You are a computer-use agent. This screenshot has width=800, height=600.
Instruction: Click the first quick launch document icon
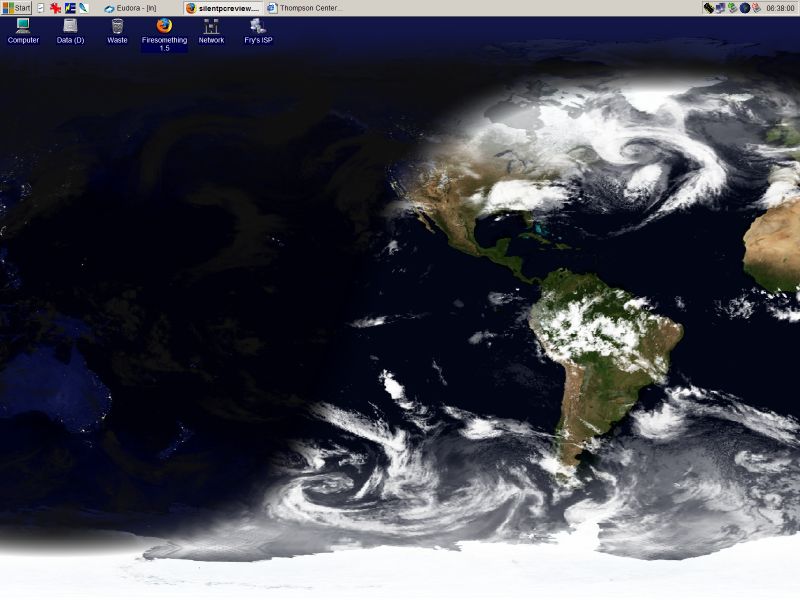pos(41,8)
